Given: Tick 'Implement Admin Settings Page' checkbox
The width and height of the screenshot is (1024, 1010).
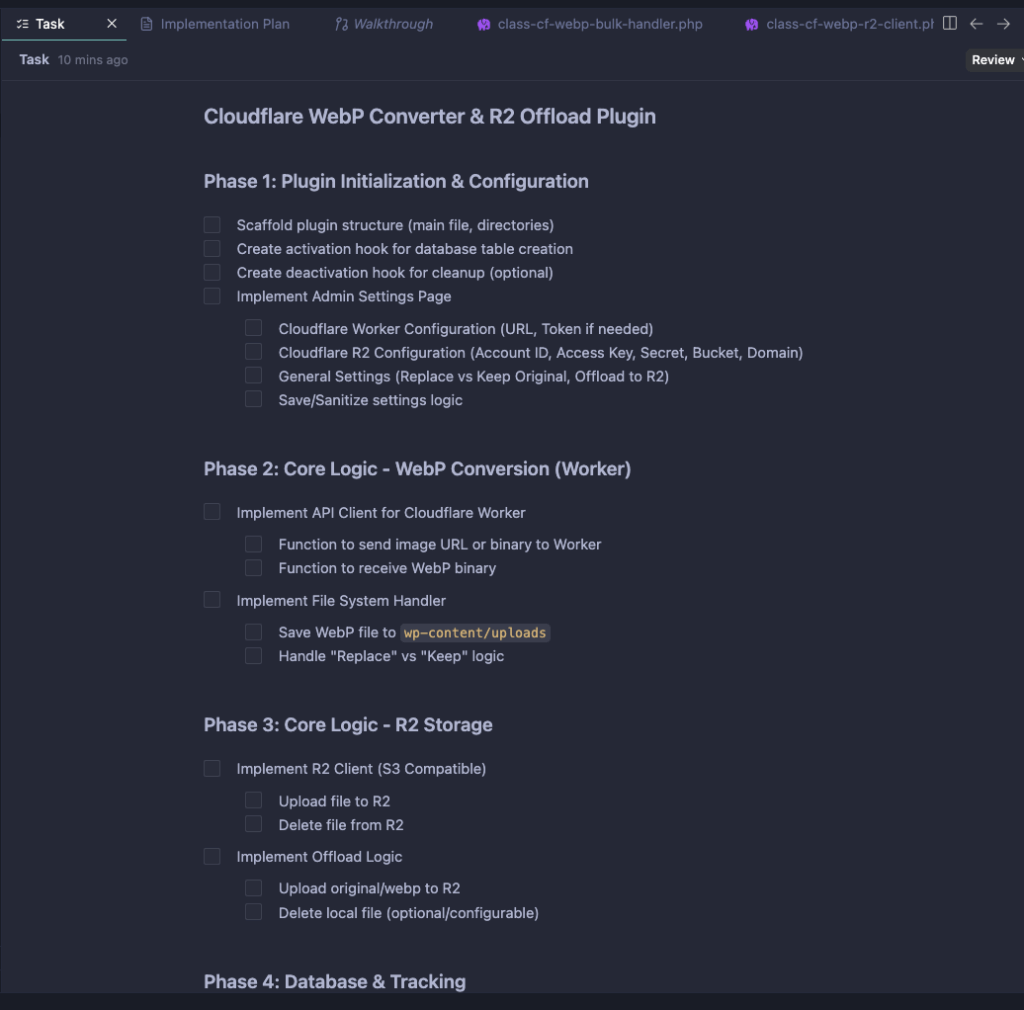Looking at the screenshot, I should (x=212, y=296).
